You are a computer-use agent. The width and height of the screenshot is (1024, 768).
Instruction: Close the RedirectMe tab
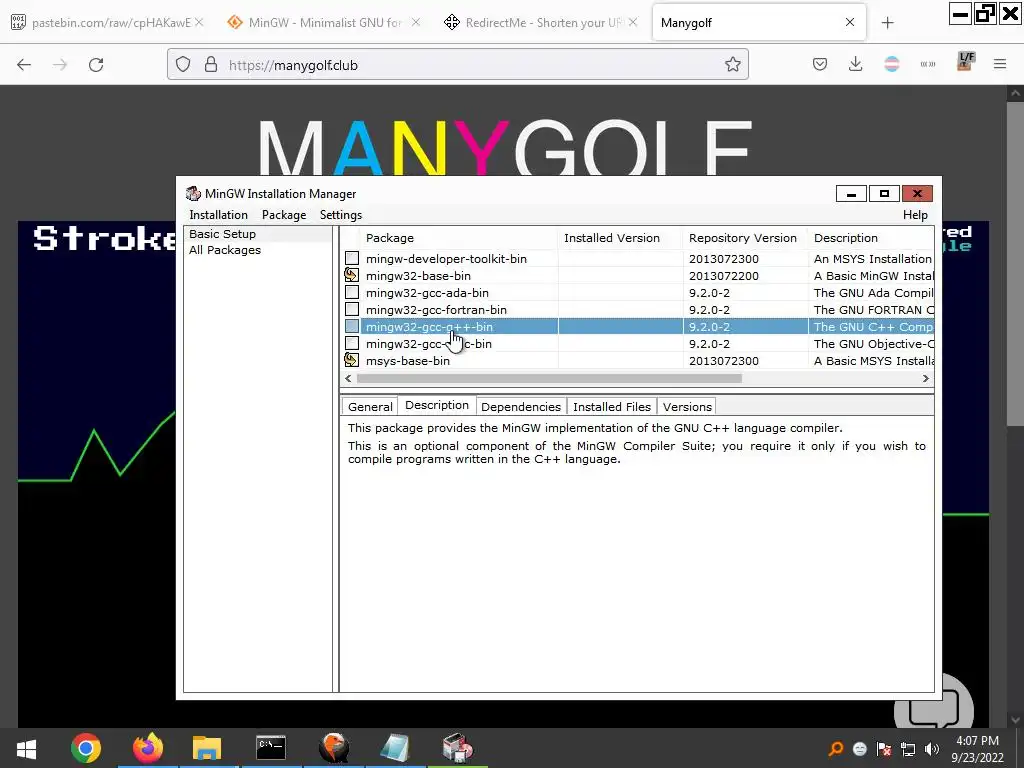(632, 22)
